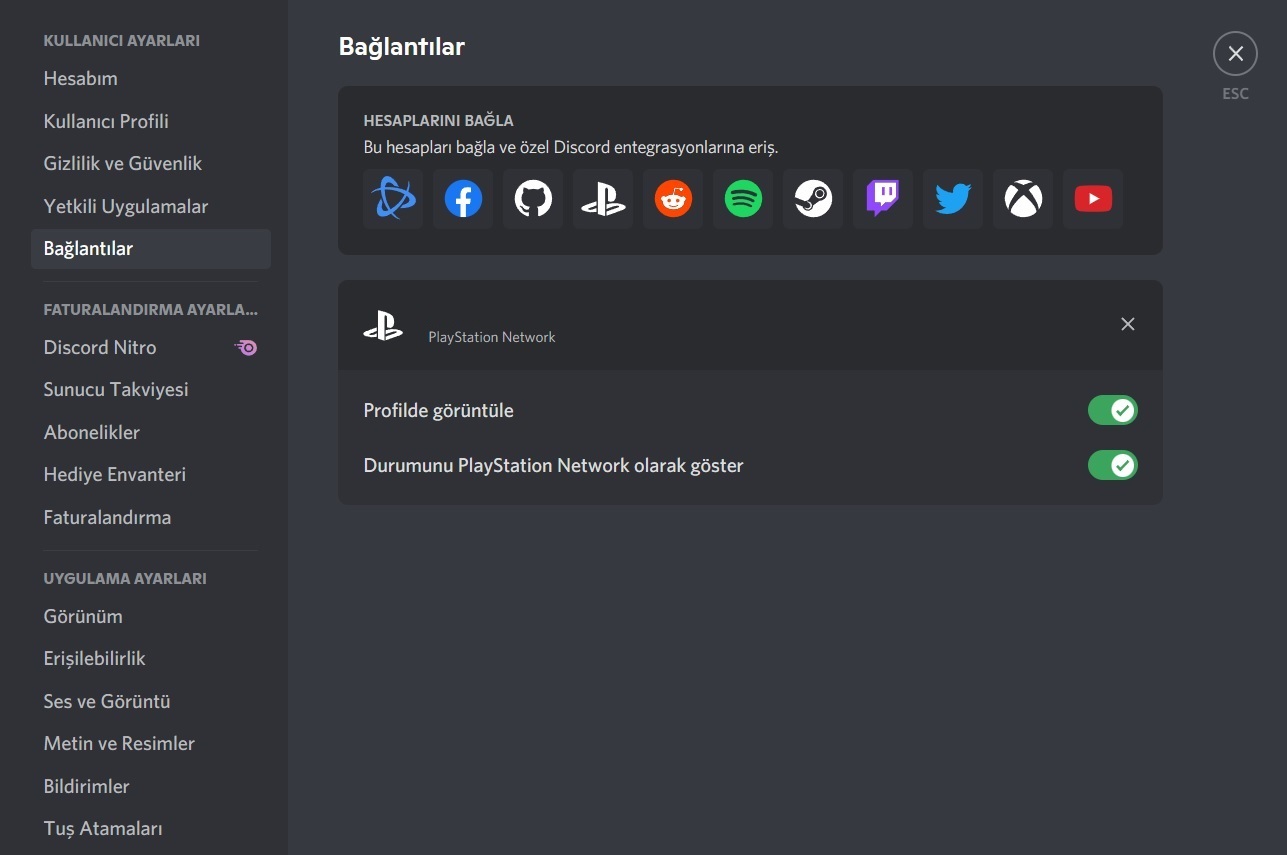
Task: Add a Twitter connection
Action: [x=953, y=199]
